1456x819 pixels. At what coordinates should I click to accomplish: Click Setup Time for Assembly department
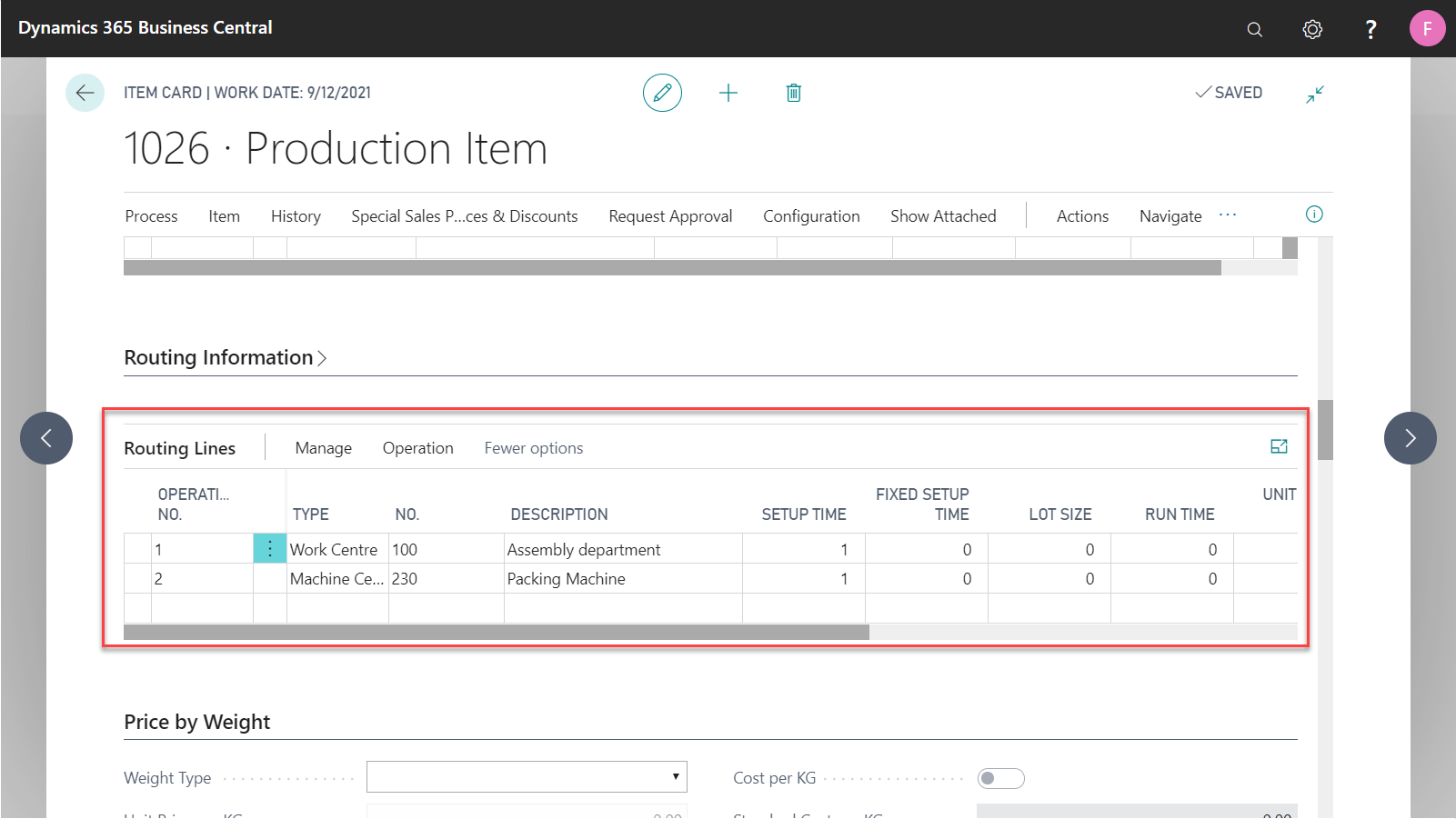click(x=804, y=549)
